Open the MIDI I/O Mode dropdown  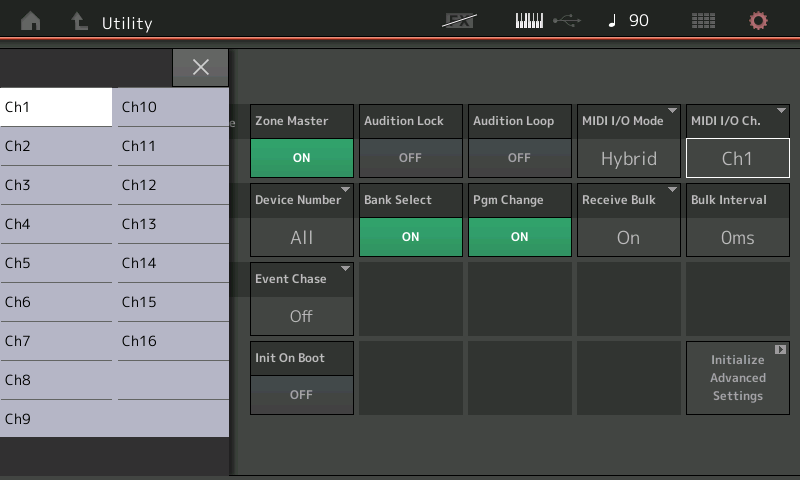tap(628, 158)
